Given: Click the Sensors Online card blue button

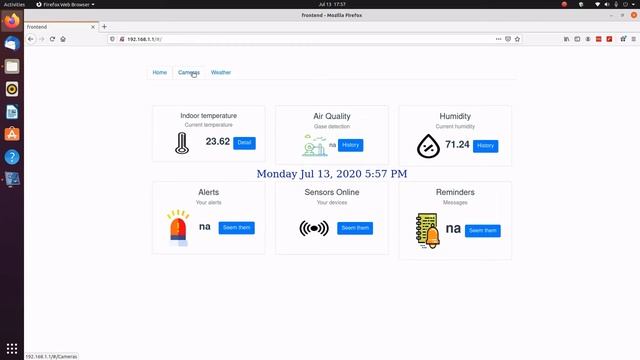Looking at the screenshot, I should click(x=355, y=228).
